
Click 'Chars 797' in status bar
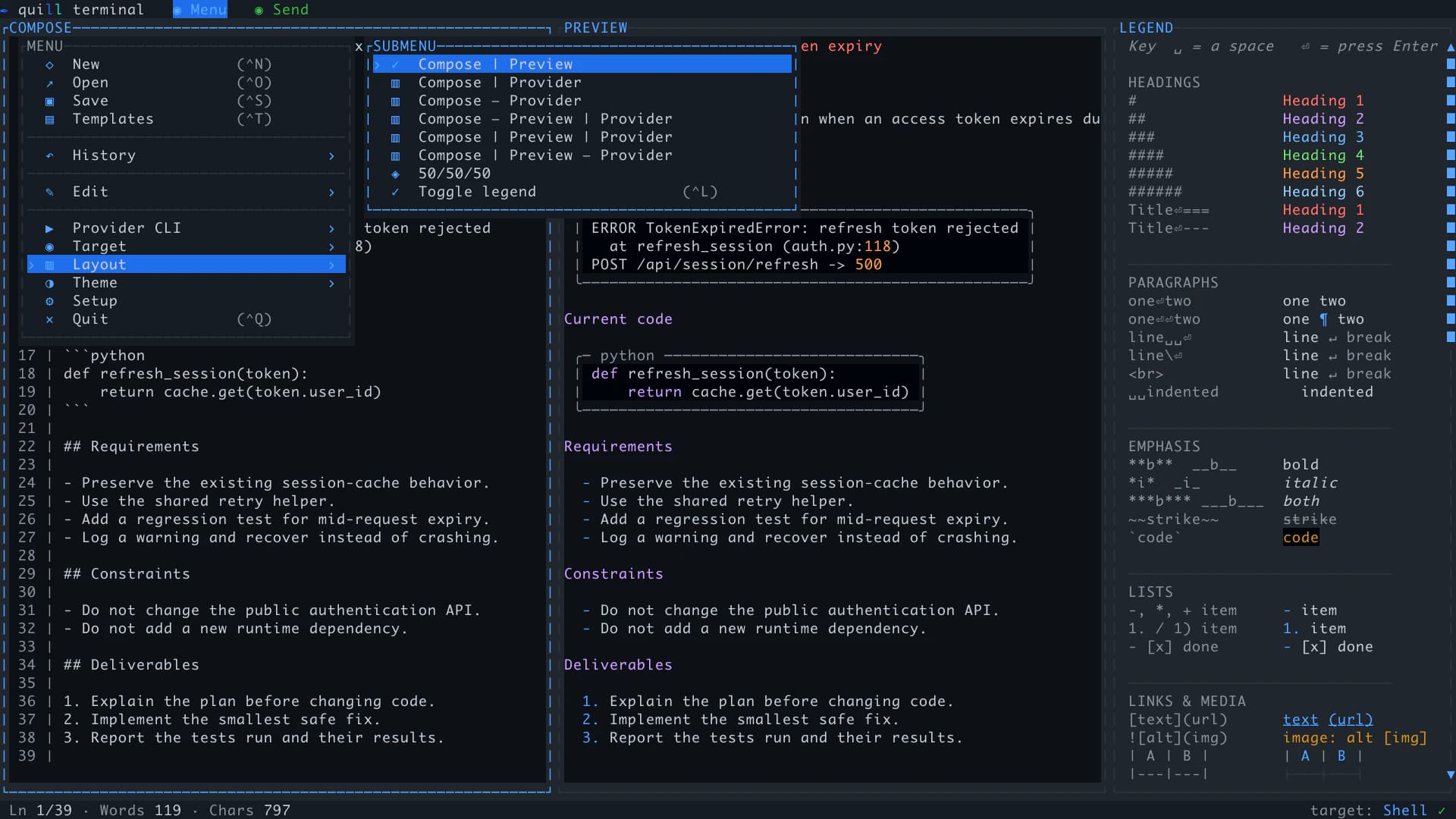click(x=249, y=810)
